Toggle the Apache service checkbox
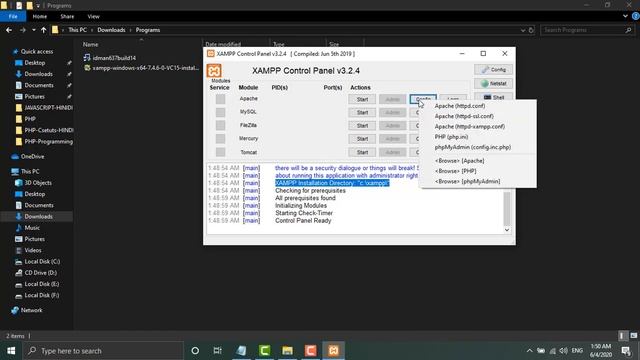 click(220, 99)
